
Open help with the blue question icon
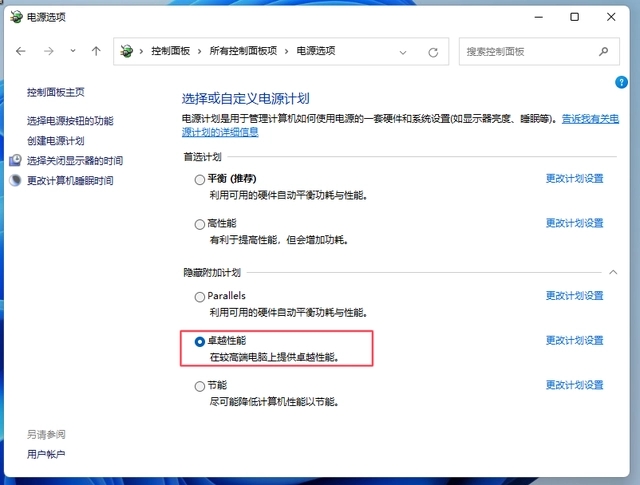tap(621, 82)
